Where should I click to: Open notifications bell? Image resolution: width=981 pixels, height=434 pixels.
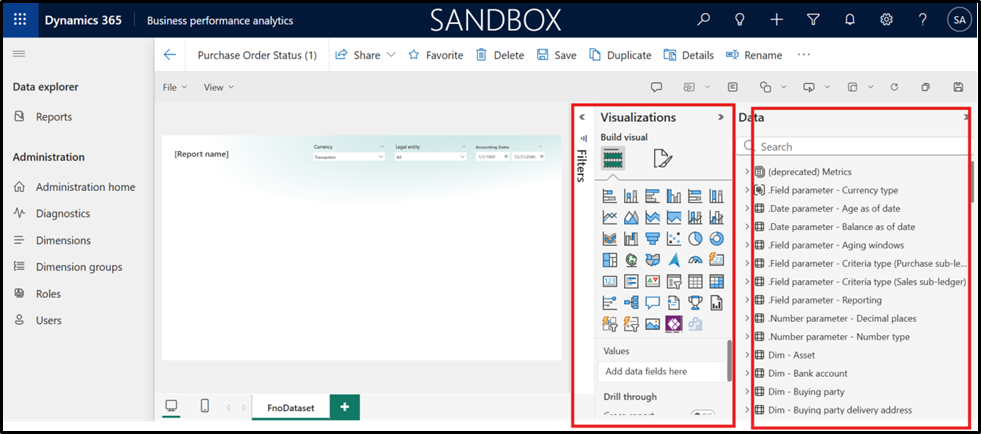[850, 20]
